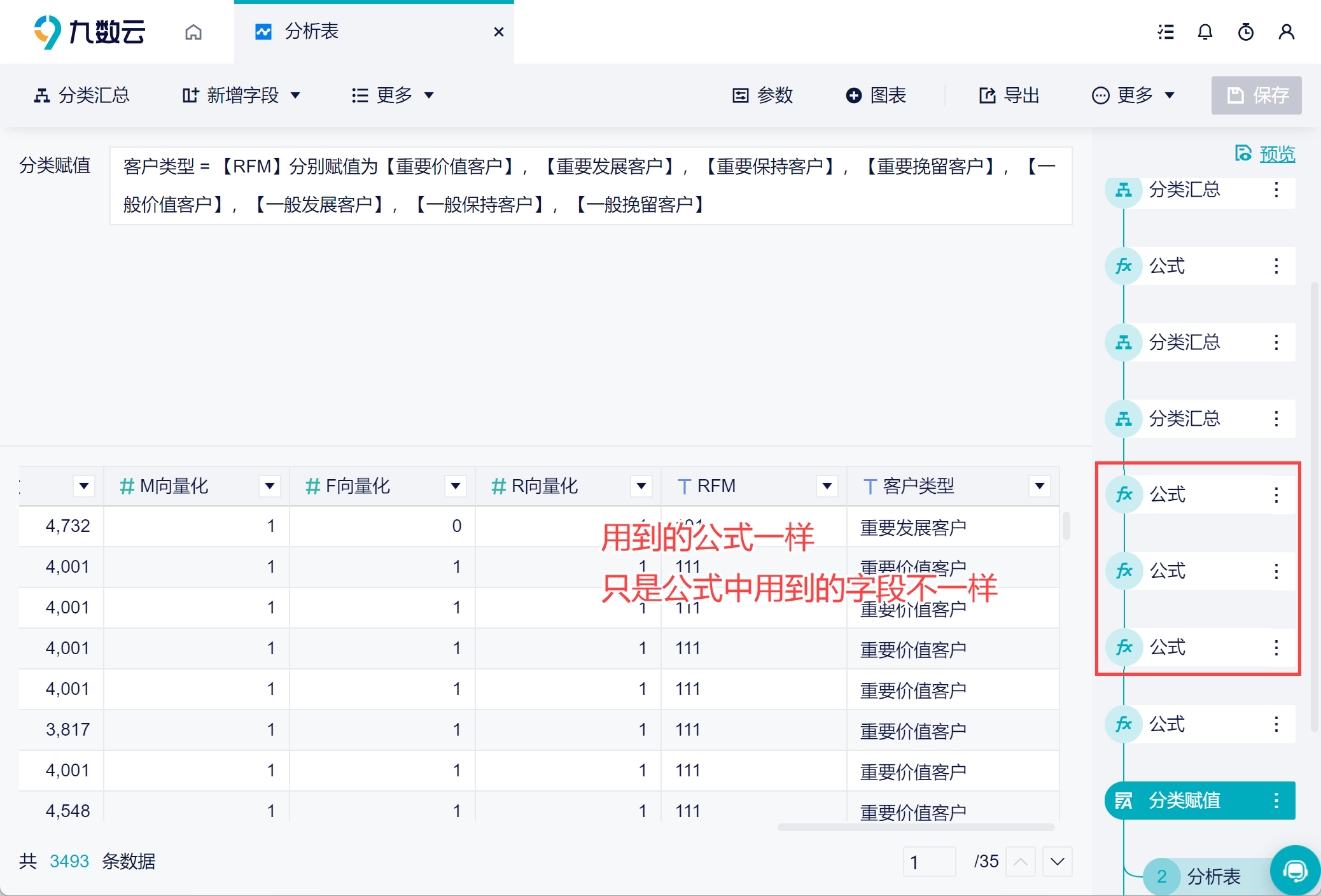The width and height of the screenshot is (1321, 896).
Task: Click the page number input field
Action: [x=929, y=862]
